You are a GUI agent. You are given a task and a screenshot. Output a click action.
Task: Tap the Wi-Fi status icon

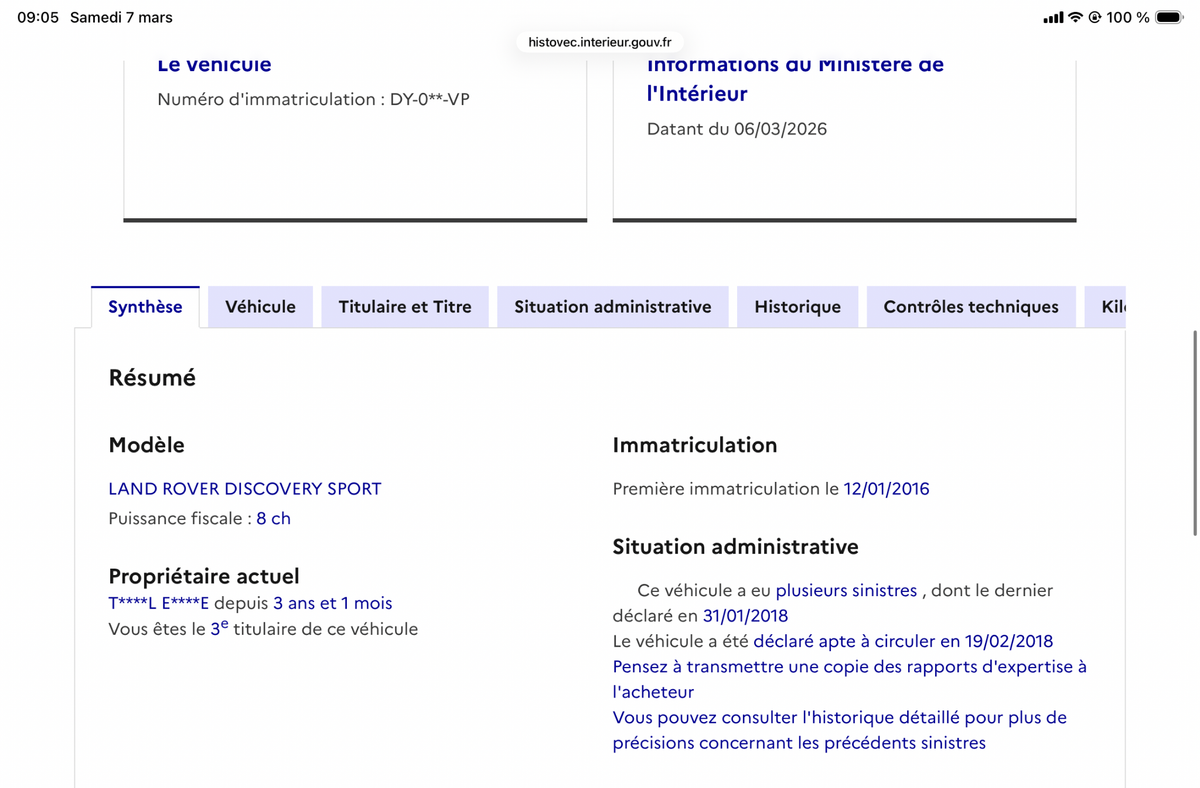(1076, 17)
